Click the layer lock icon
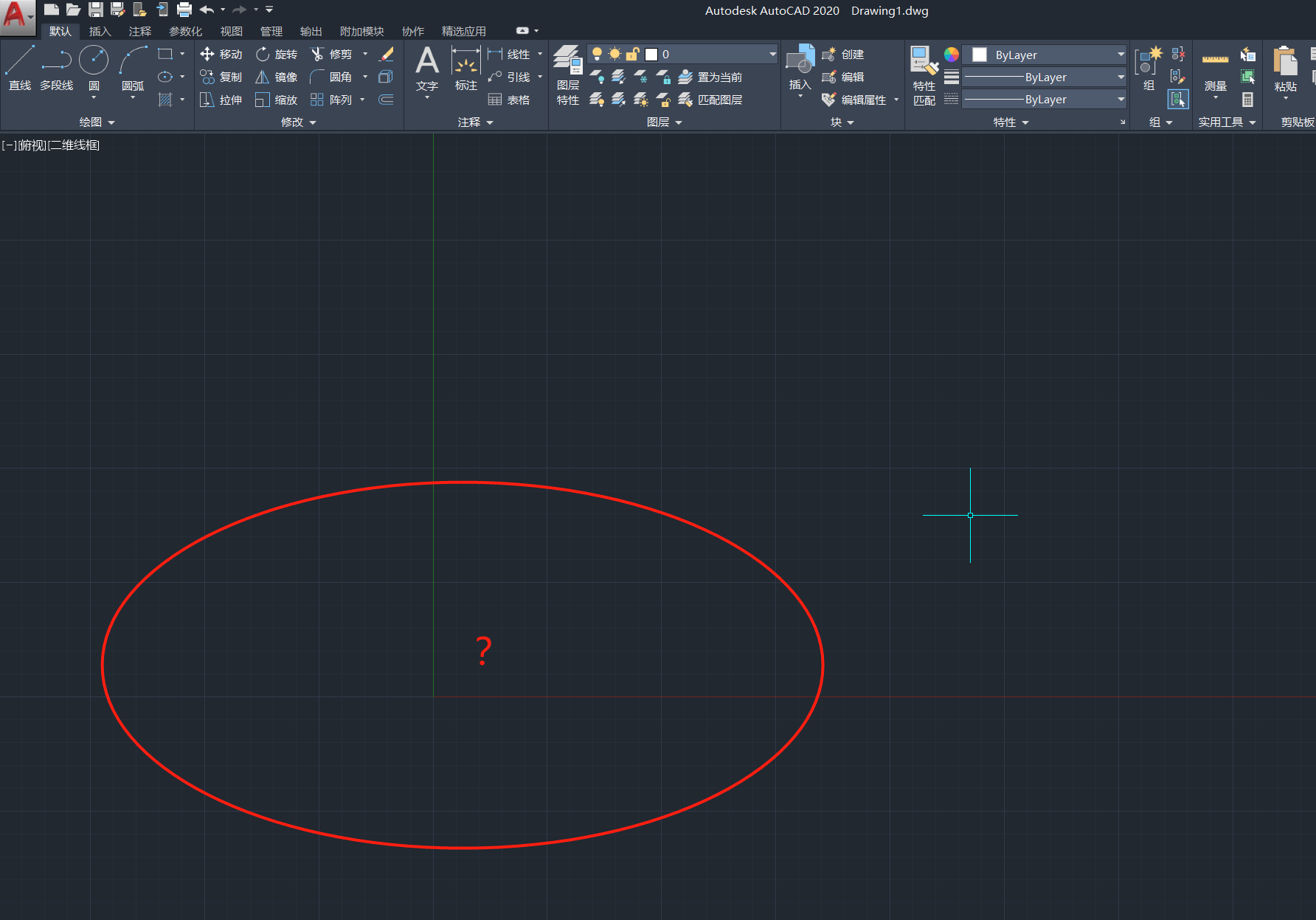The image size is (1316, 920). 663,77
